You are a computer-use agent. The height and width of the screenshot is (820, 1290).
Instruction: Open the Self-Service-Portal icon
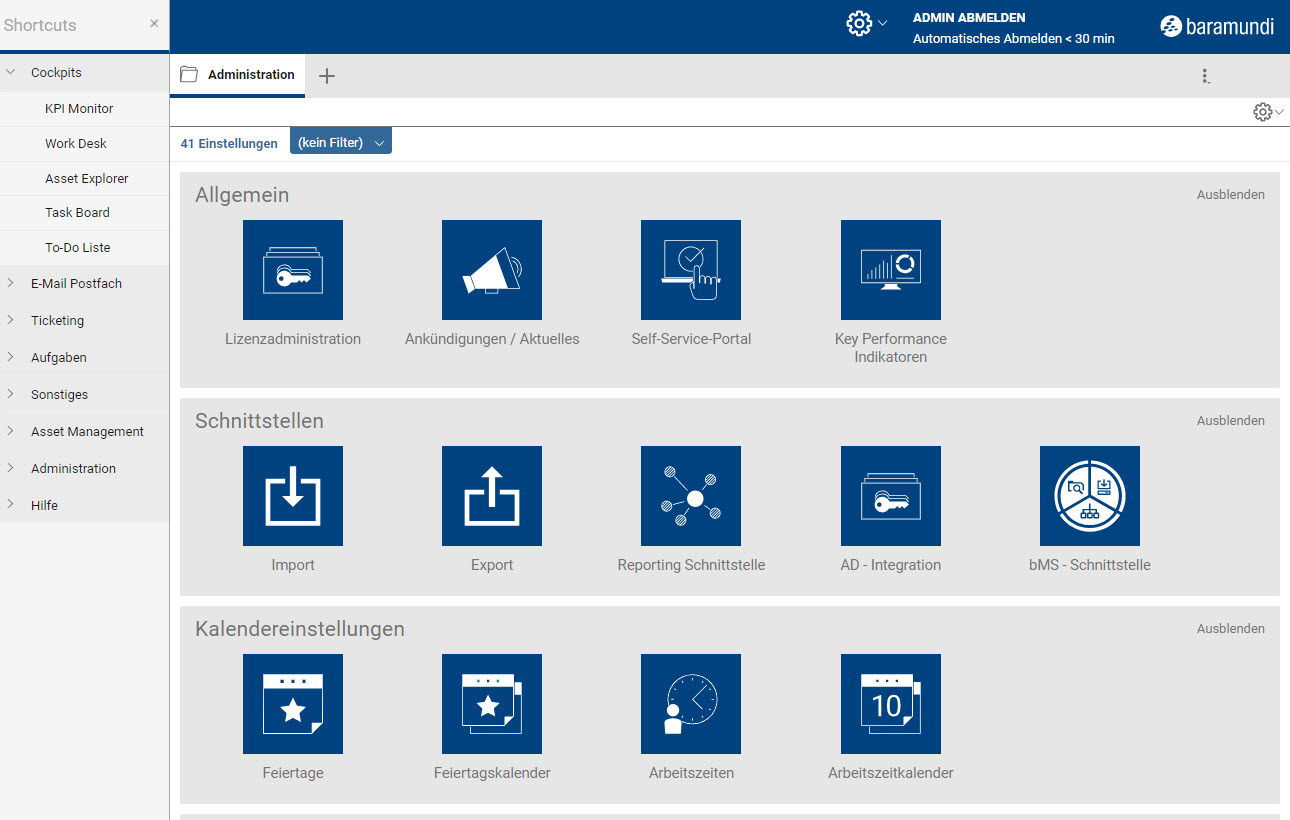pos(690,270)
